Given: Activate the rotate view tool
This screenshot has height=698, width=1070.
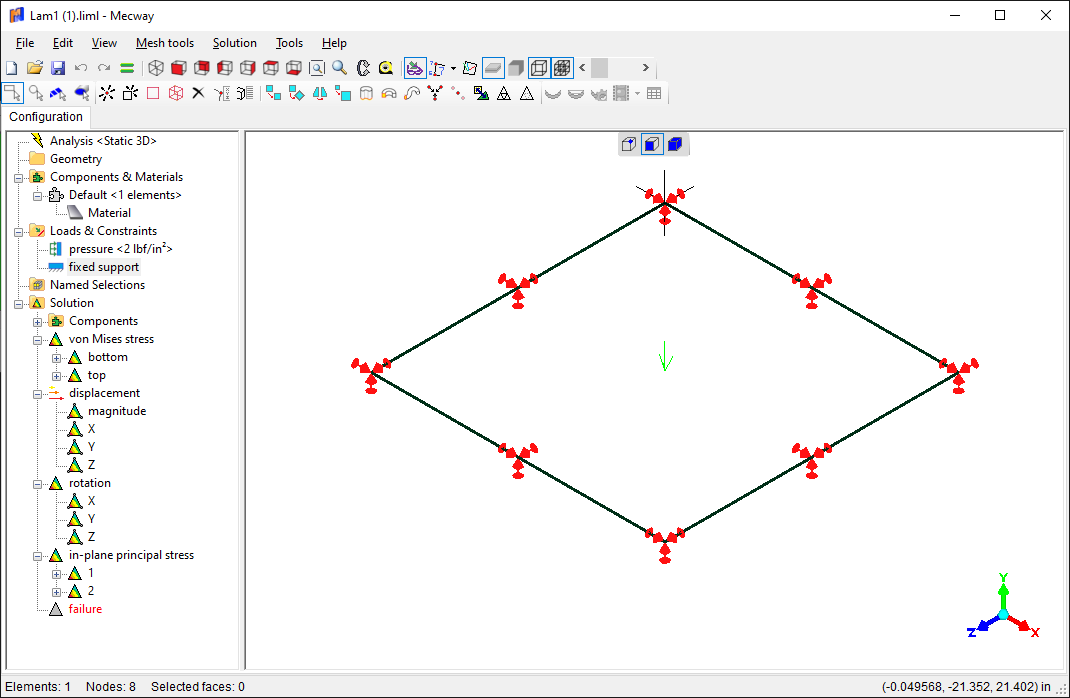Looking at the screenshot, I should (x=363, y=68).
